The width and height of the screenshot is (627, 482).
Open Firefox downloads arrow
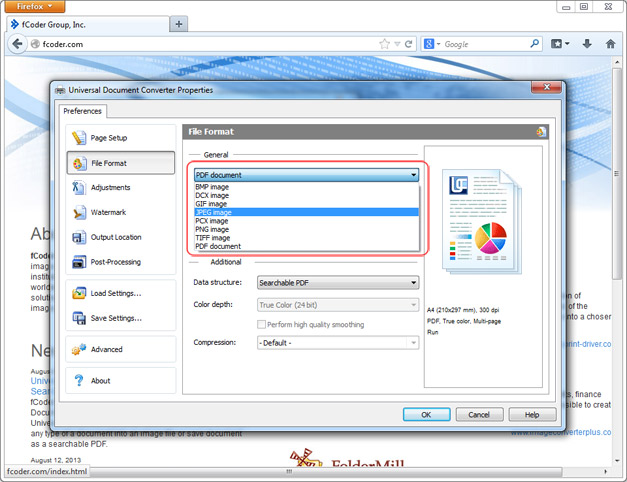(587, 44)
